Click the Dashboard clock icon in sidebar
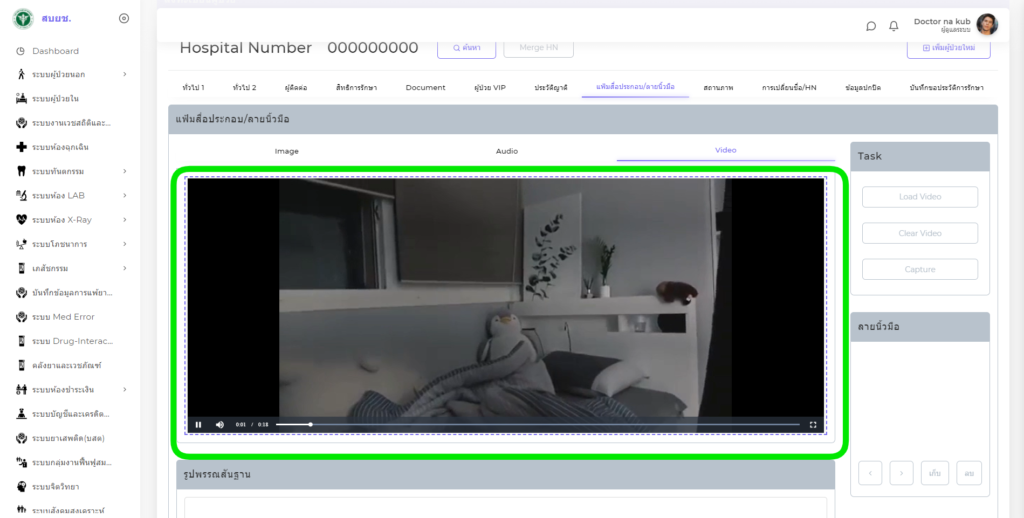1024x518 pixels. click(x=21, y=51)
